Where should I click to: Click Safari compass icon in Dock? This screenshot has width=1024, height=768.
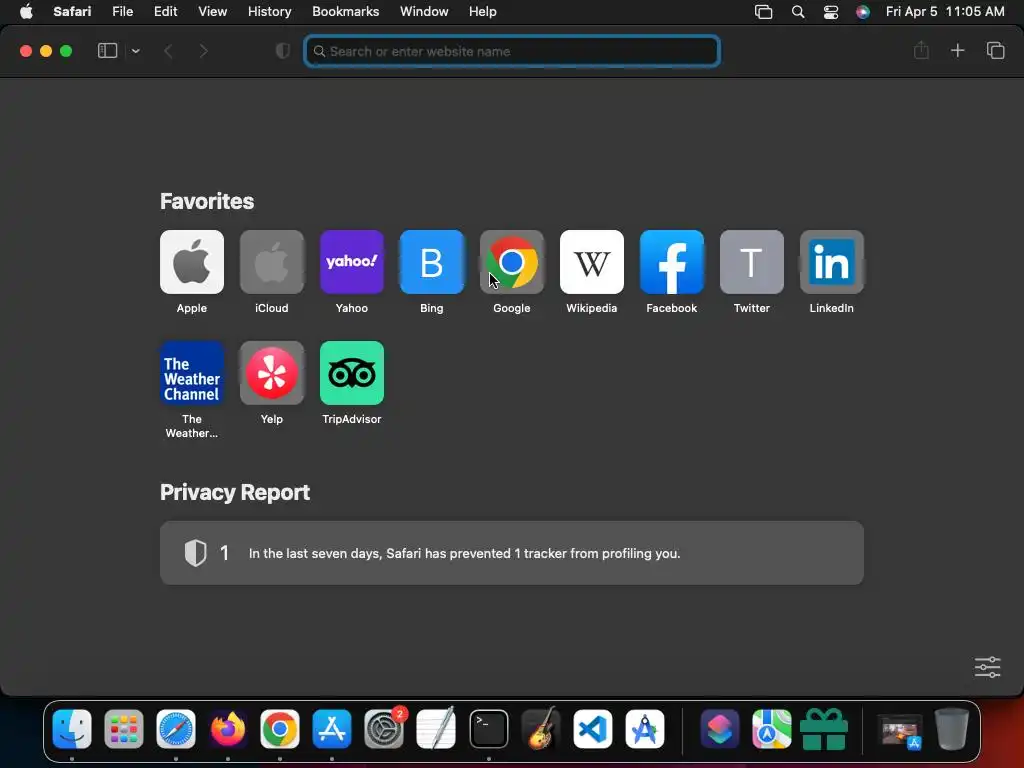point(176,729)
